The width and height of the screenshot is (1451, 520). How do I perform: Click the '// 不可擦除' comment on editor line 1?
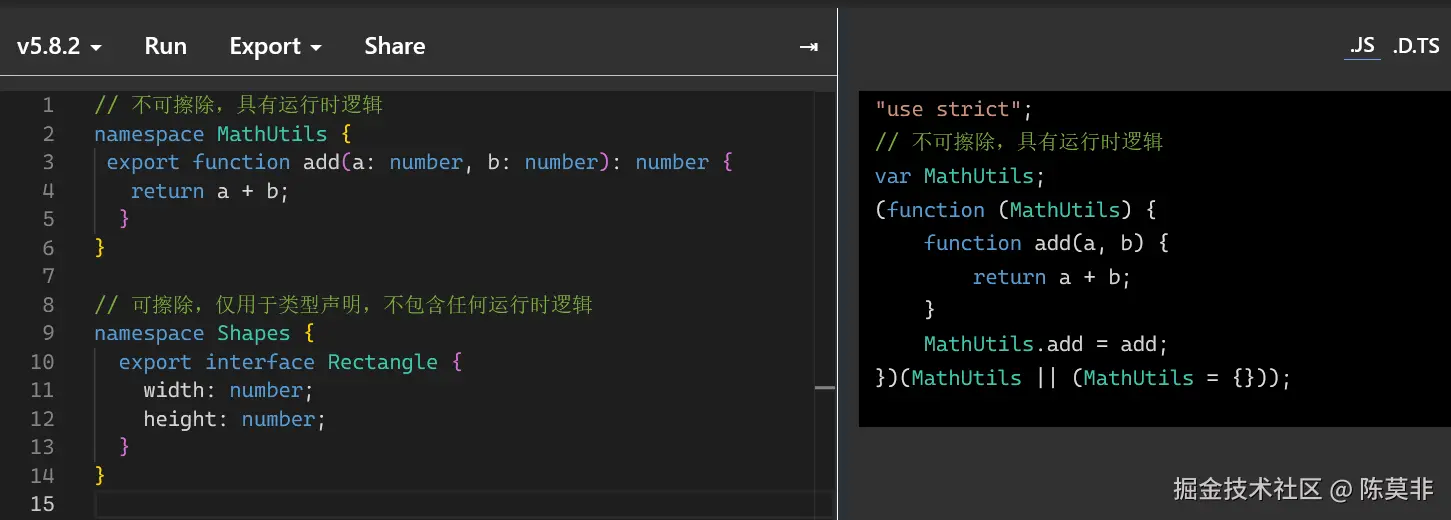238,105
